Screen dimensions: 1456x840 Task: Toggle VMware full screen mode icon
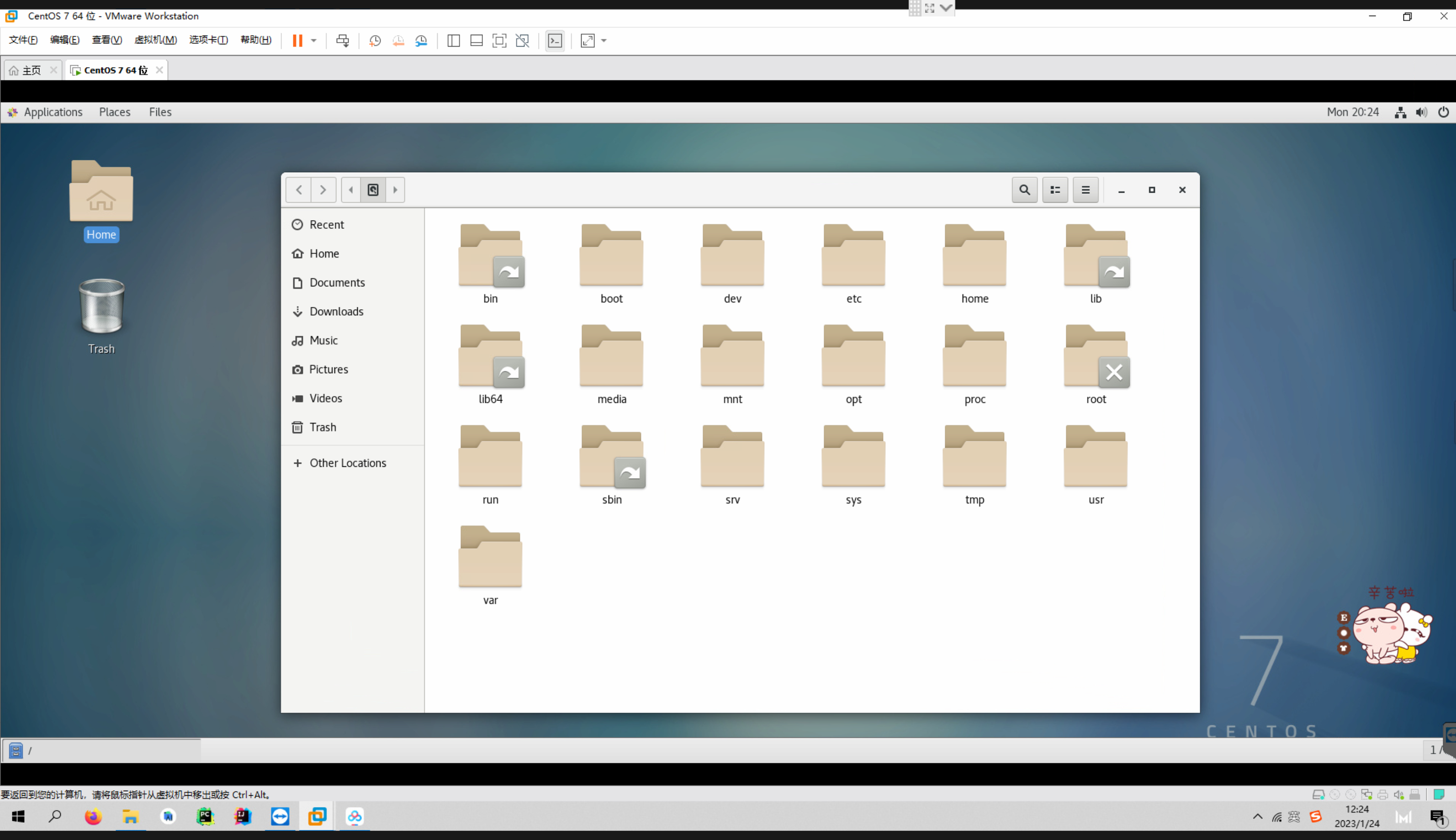(499, 40)
